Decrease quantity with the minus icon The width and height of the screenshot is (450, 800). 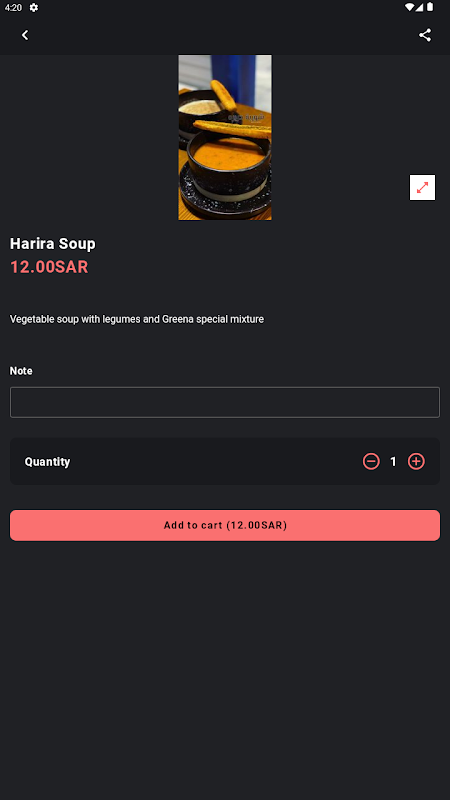[371, 462]
